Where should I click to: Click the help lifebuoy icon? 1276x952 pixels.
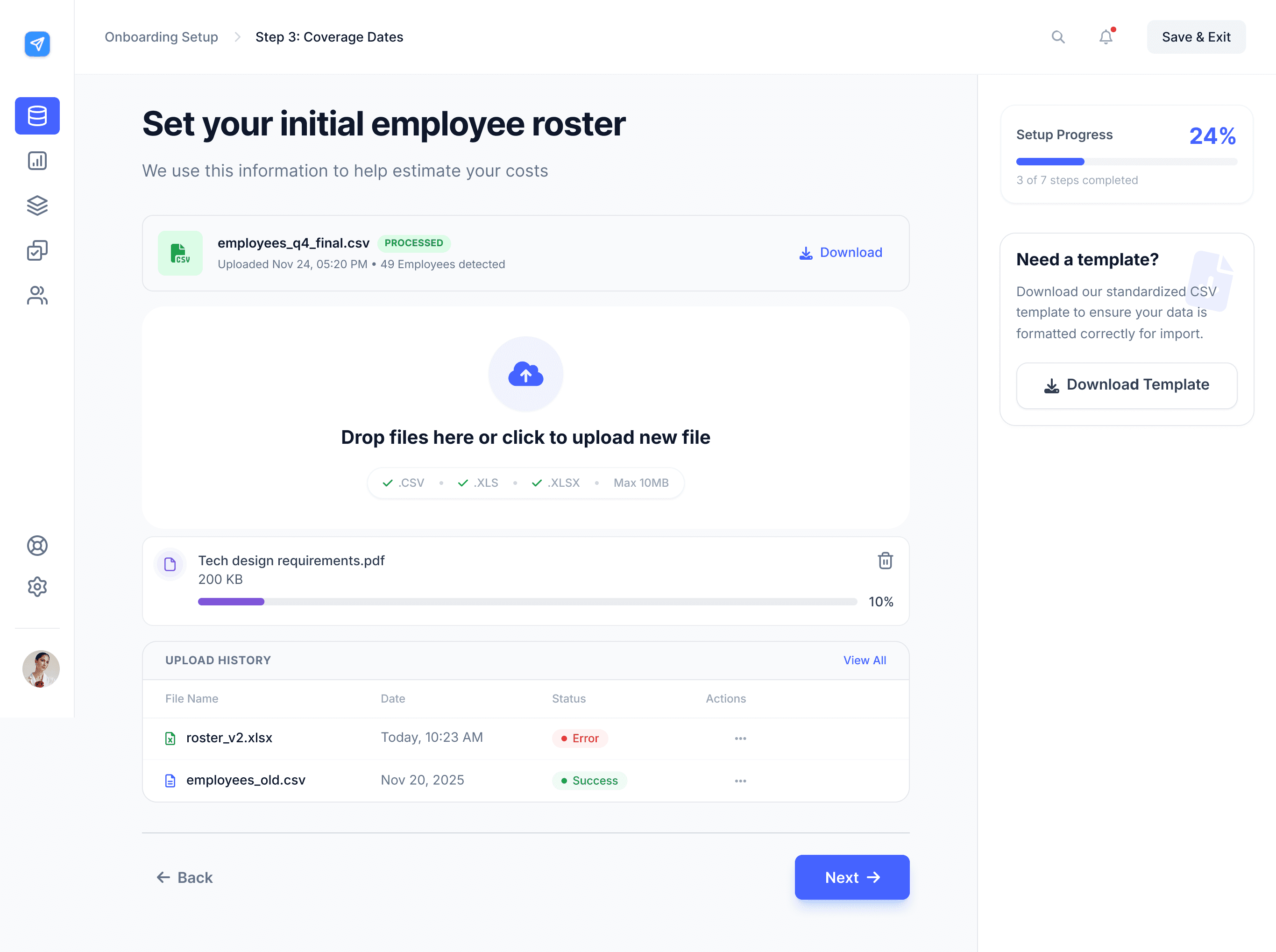pos(37,545)
